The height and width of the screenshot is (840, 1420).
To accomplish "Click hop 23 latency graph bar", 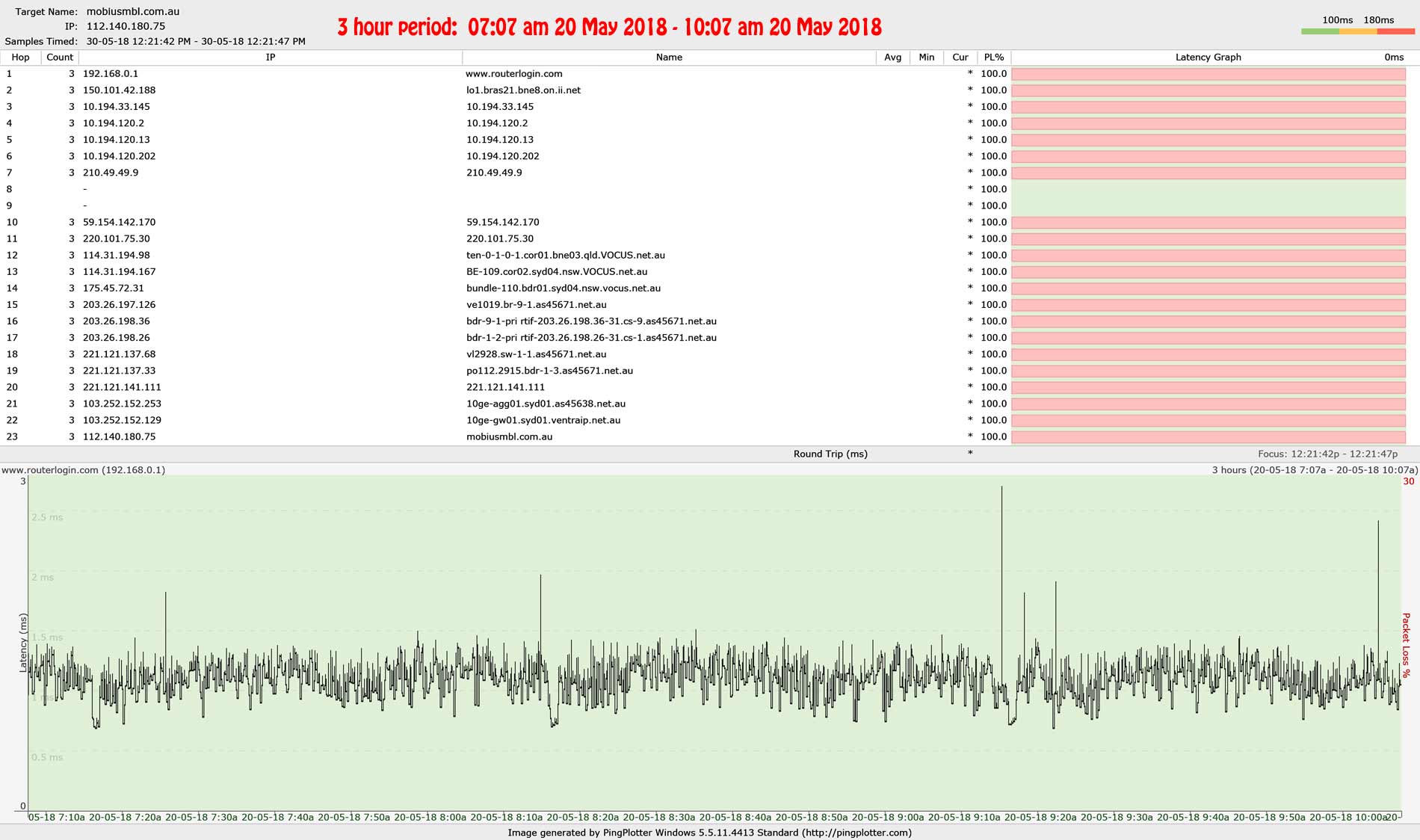I will point(1208,436).
